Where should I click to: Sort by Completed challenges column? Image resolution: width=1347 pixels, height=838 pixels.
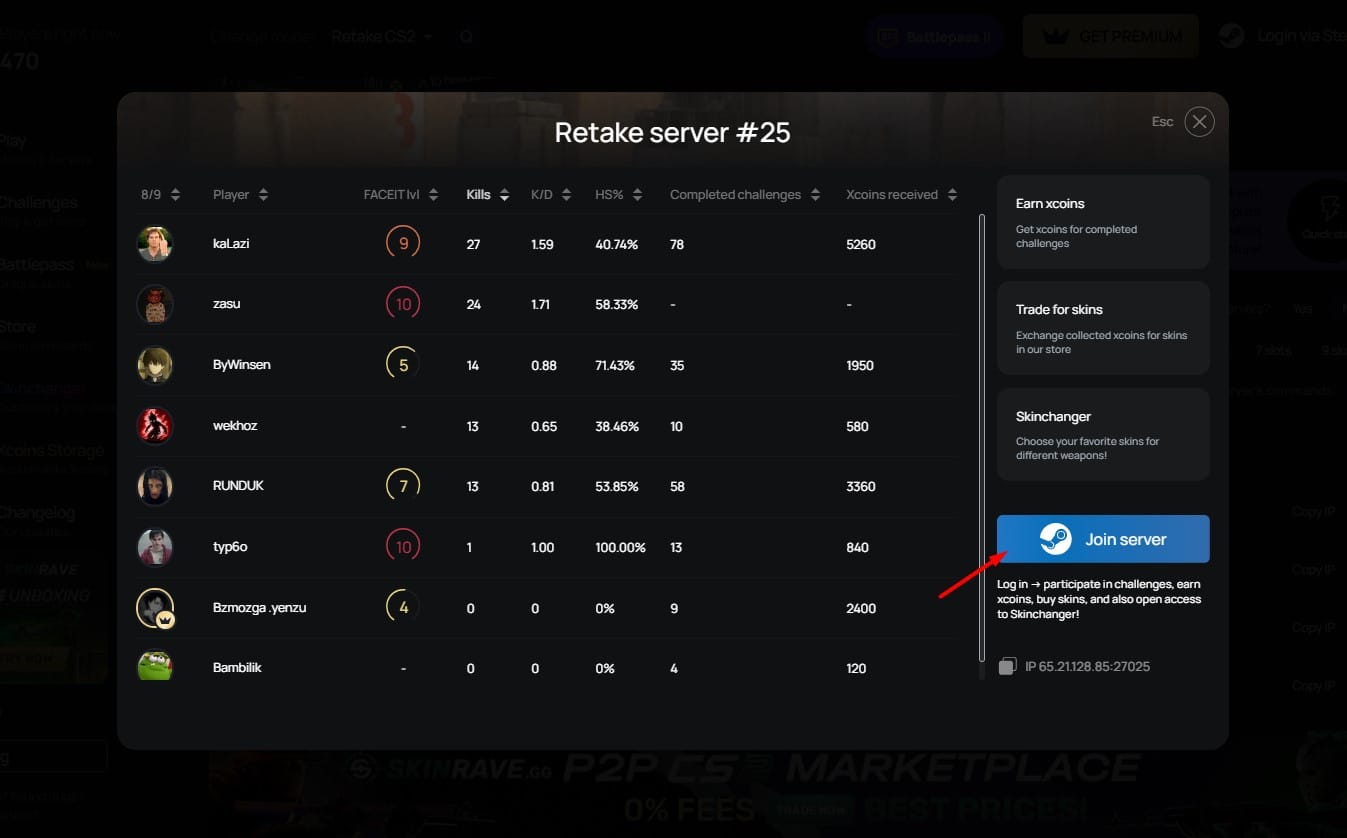(746, 195)
